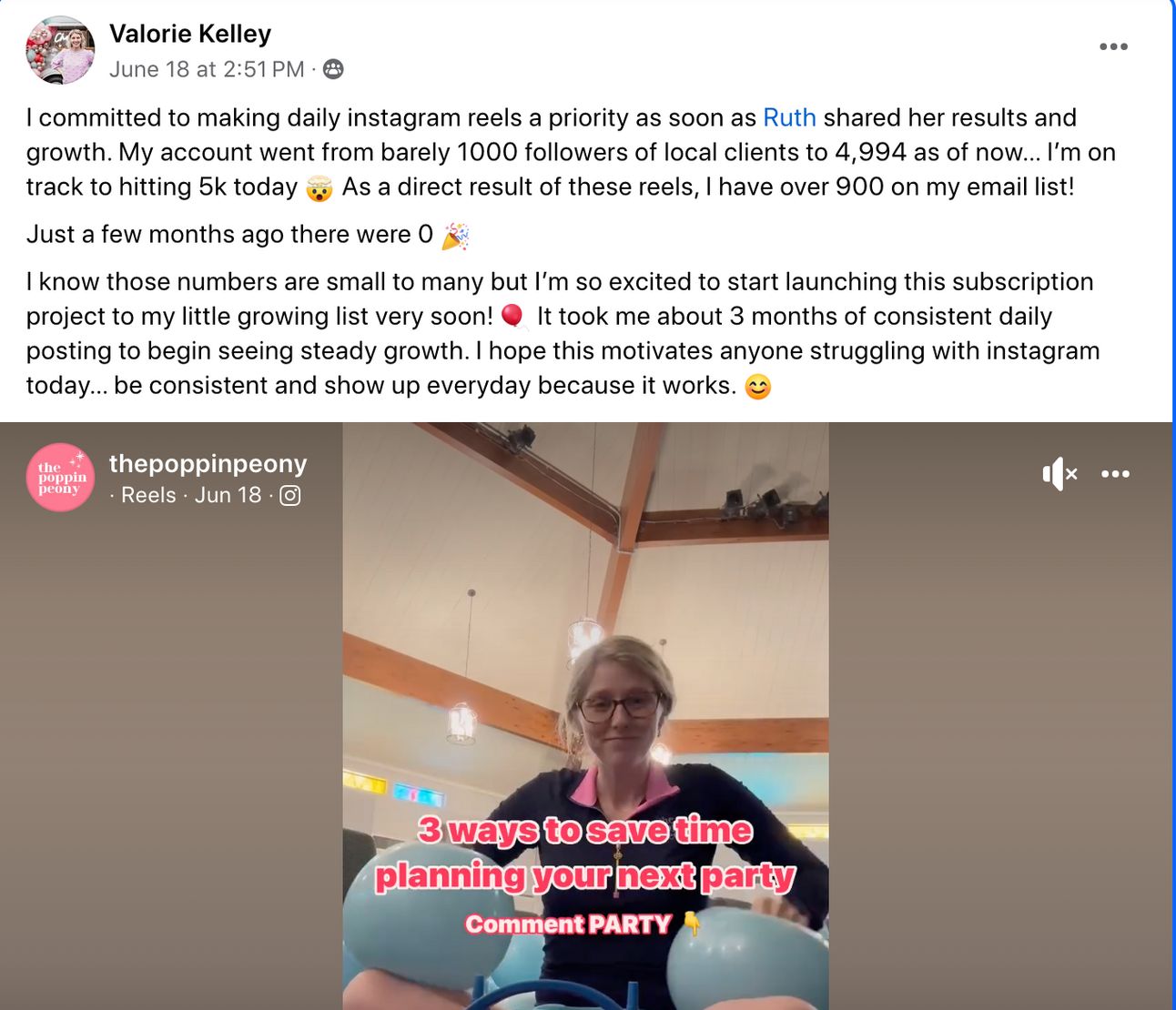The width and height of the screenshot is (1176, 1010).
Task: Open the thepoppinpeony account name
Action: click(208, 463)
